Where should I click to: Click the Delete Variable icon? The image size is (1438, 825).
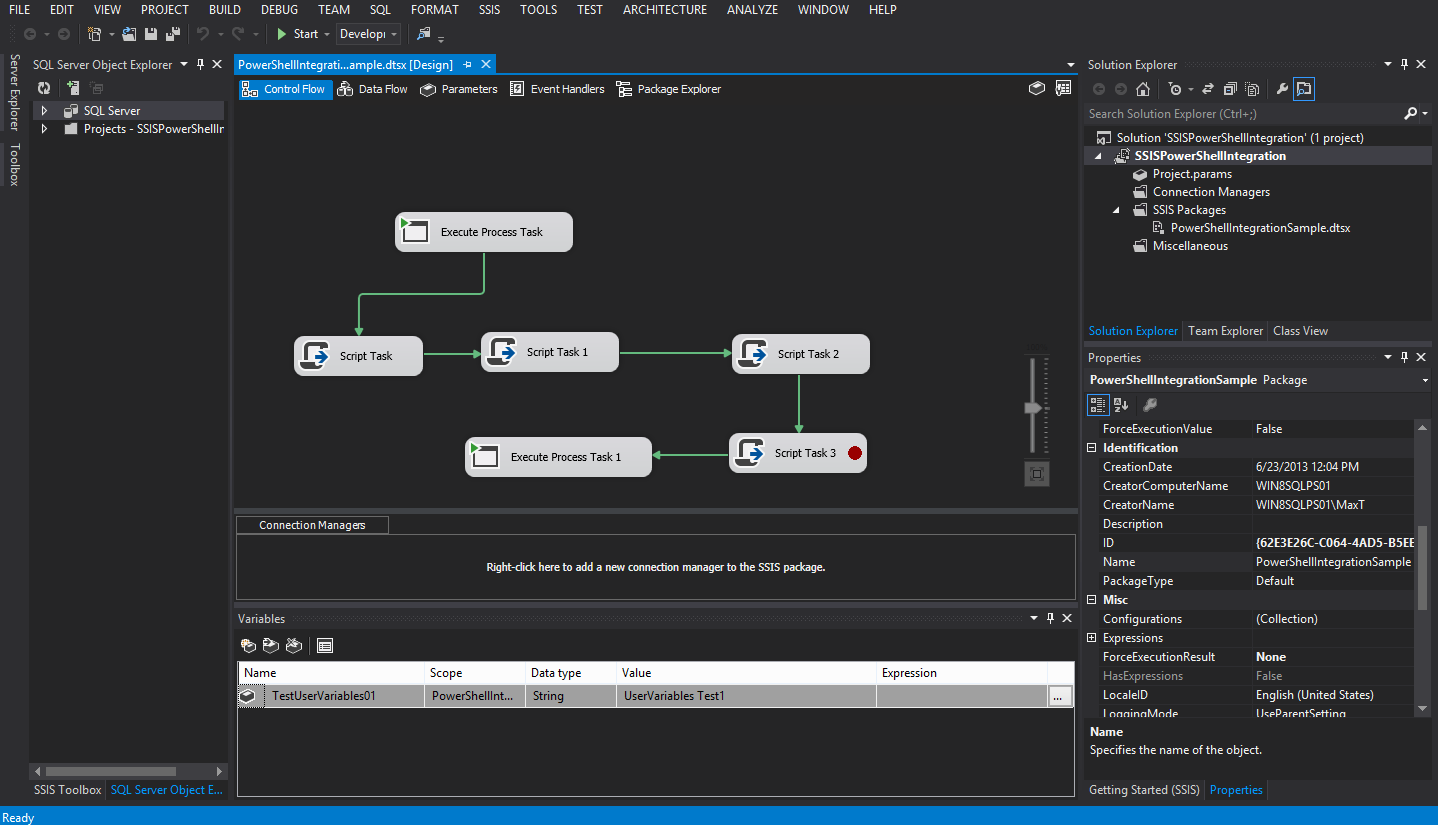(294, 645)
